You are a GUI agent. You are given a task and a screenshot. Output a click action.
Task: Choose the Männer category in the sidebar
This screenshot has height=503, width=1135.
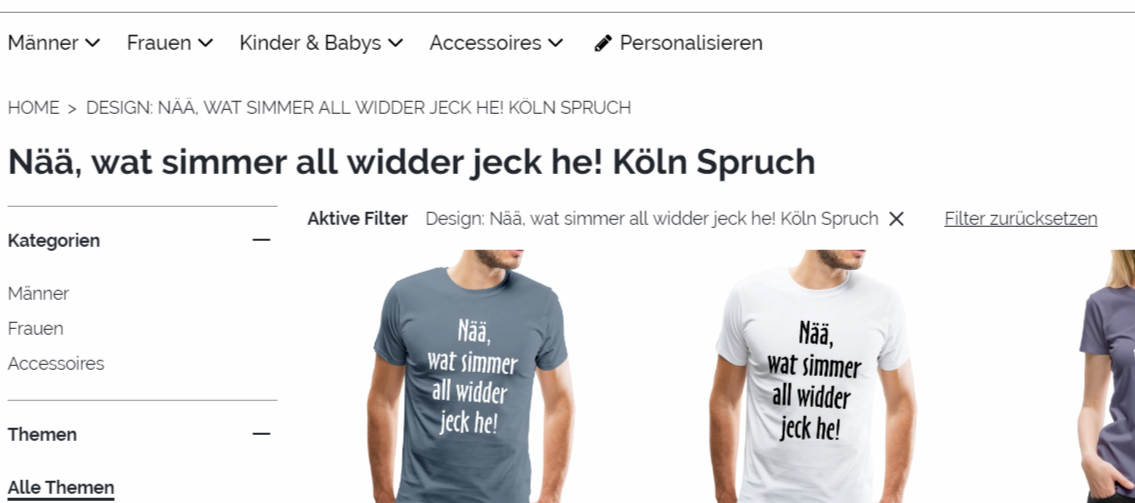coord(38,294)
